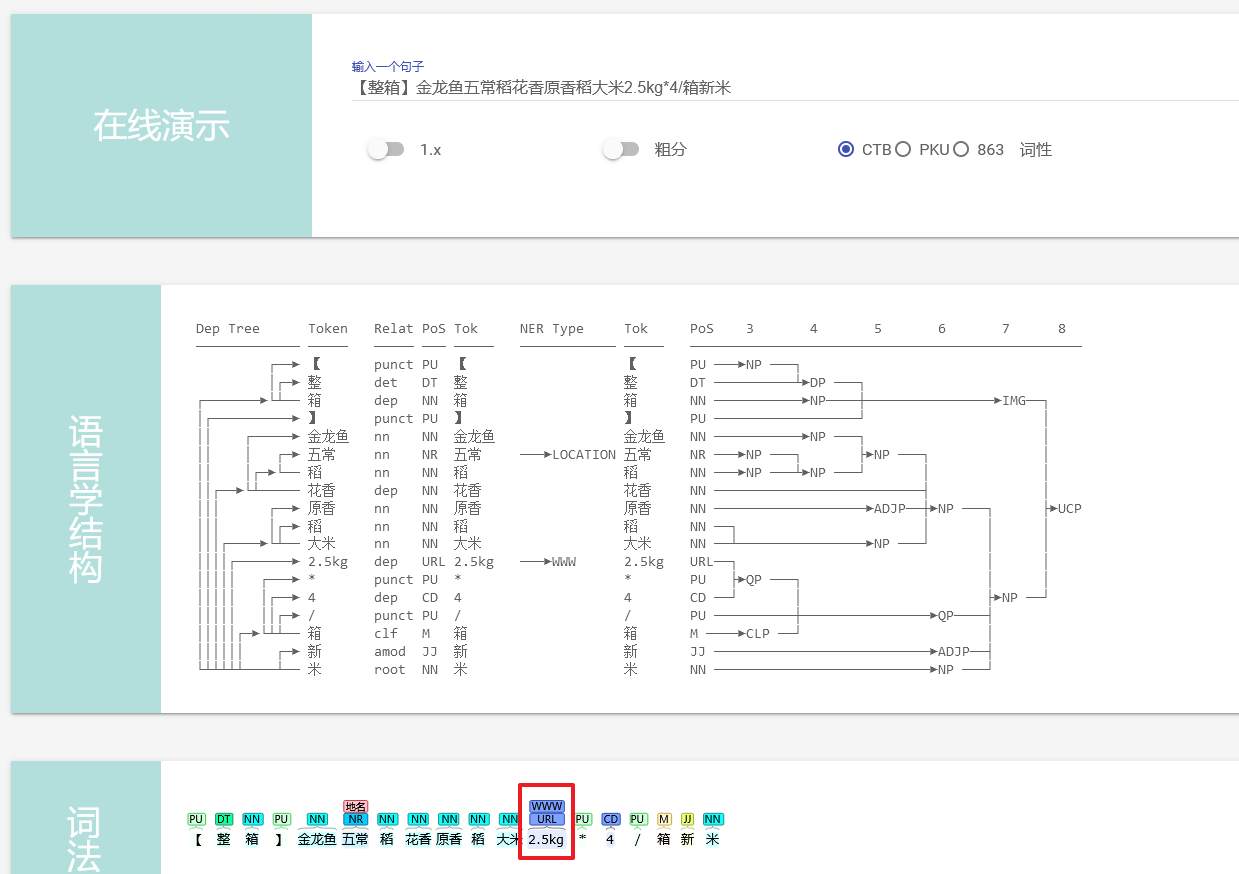Click the PU tag above 【

click(197, 818)
